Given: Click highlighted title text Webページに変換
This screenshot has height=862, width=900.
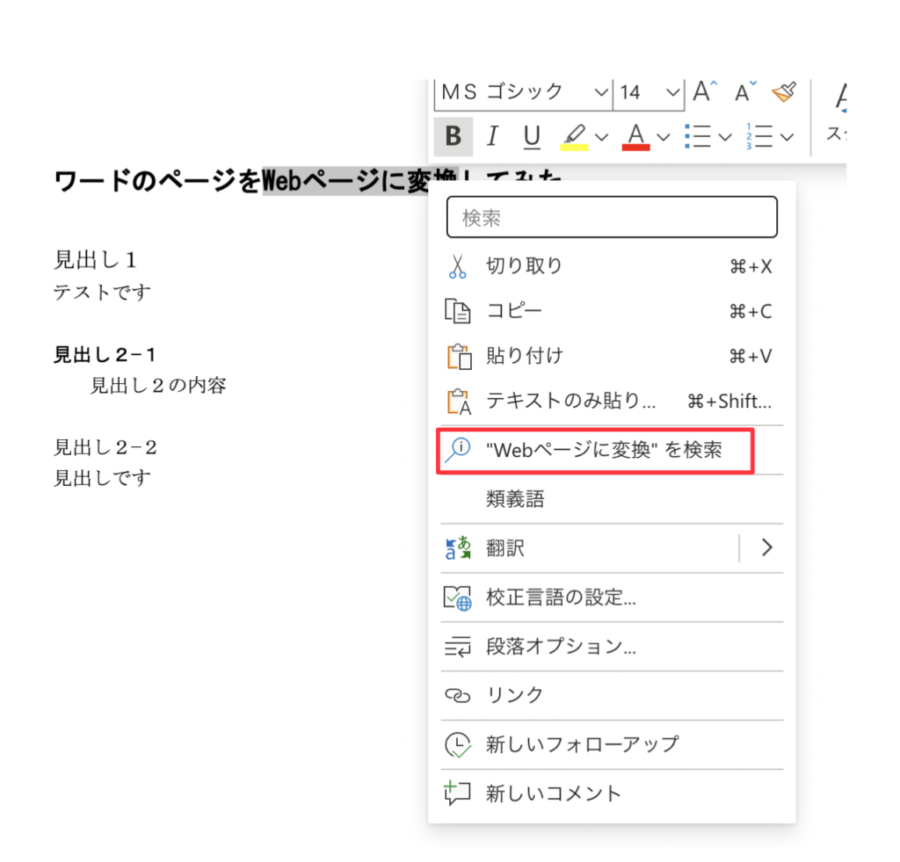Looking at the screenshot, I should pos(360,181).
